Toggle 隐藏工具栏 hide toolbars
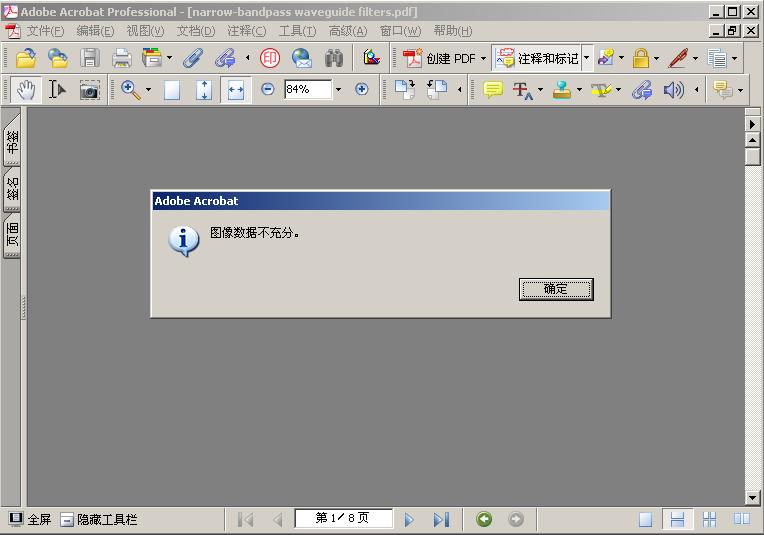The image size is (764, 535). (99, 519)
